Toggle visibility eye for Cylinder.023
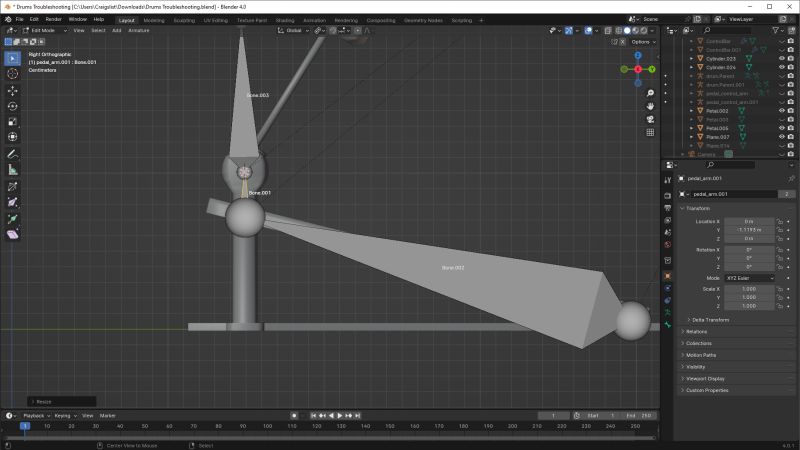800x450 pixels. tap(782, 59)
